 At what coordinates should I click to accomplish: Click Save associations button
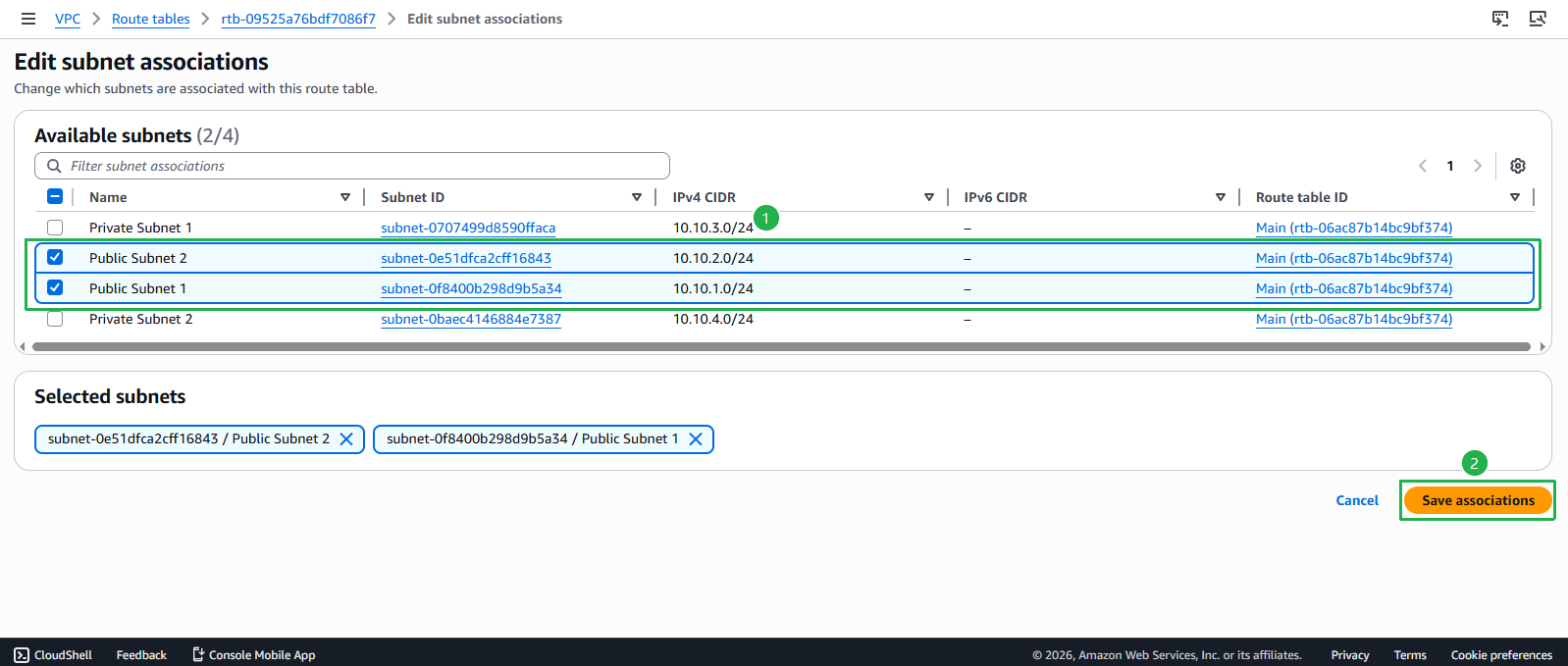(x=1478, y=500)
